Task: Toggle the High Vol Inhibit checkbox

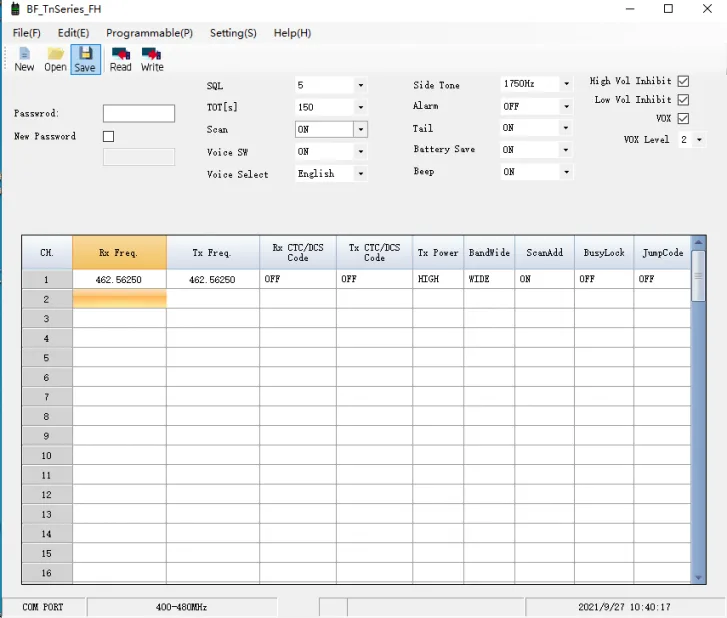Action: pyautogui.click(x=683, y=81)
